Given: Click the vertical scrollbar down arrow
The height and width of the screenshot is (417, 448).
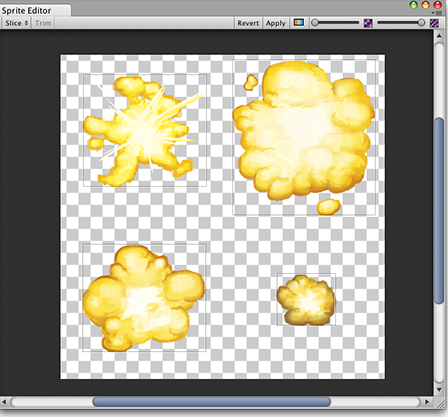Looking at the screenshot, I should [x=439, y=390].
